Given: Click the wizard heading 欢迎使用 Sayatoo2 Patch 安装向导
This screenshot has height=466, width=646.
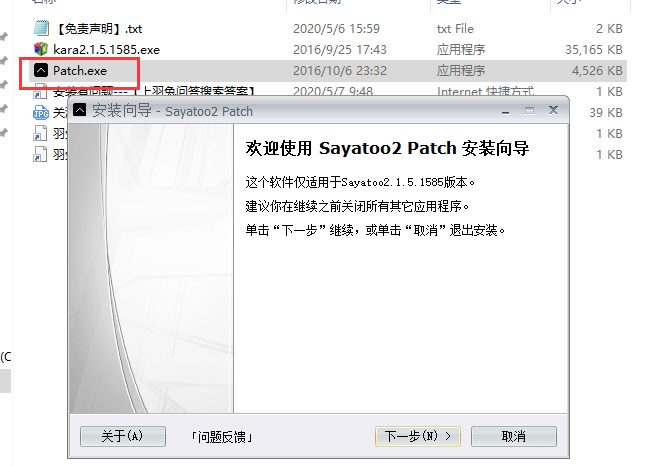Looking at the screenshot, I should click(387, 148).
